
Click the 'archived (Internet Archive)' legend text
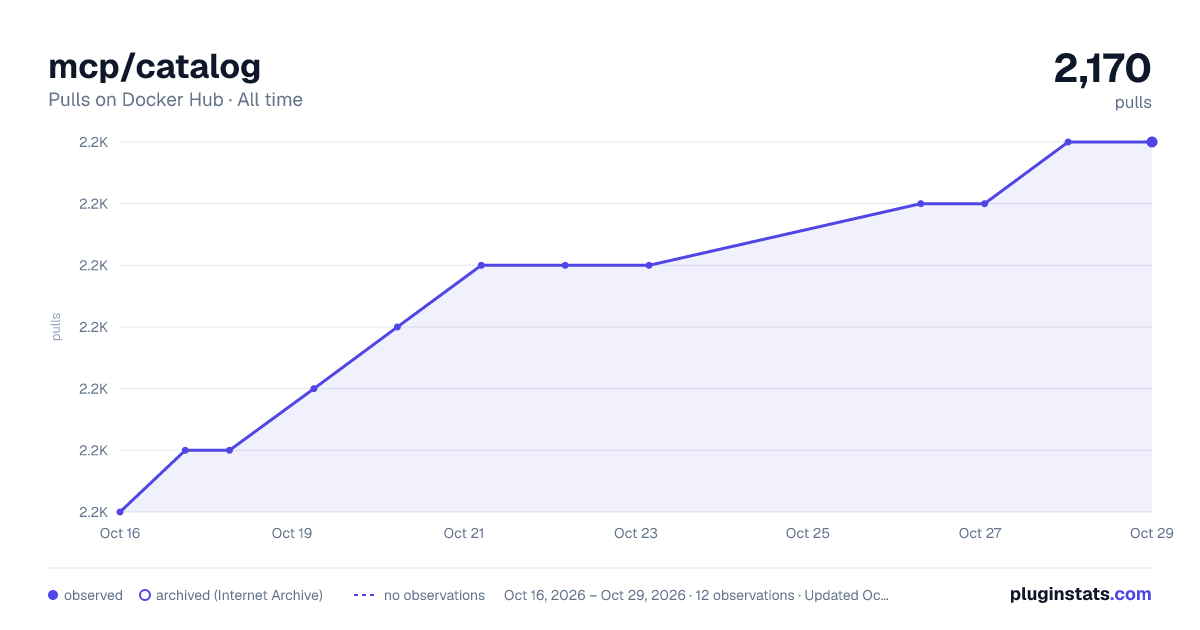point(239,595)
